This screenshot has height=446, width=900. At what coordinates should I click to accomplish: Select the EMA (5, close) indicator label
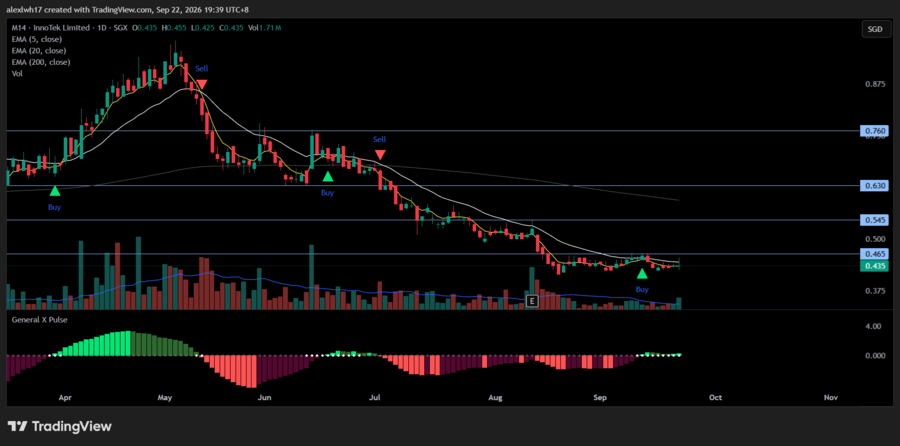point(37,39)
